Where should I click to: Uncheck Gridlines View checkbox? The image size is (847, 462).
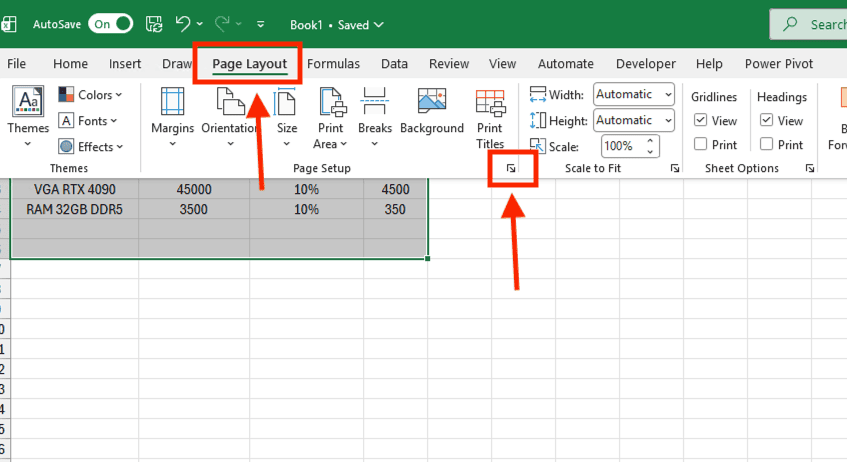tap(700, 120)
